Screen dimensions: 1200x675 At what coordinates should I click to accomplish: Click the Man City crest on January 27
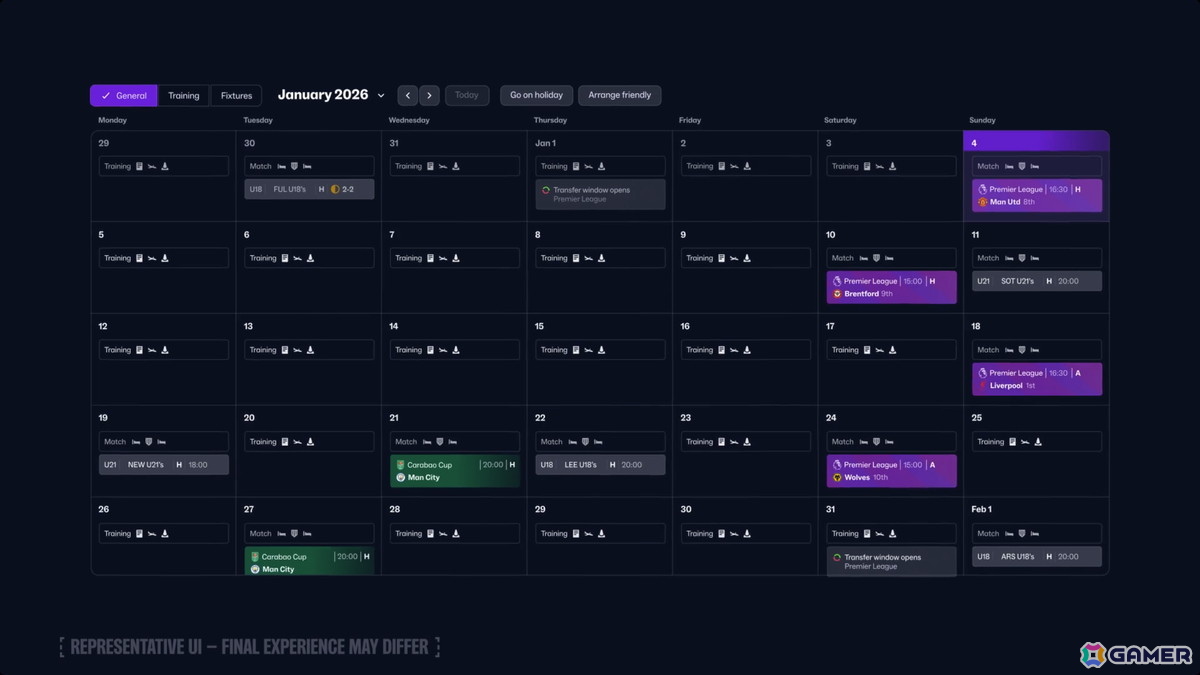pyautogui.click(x=255, y=569)
